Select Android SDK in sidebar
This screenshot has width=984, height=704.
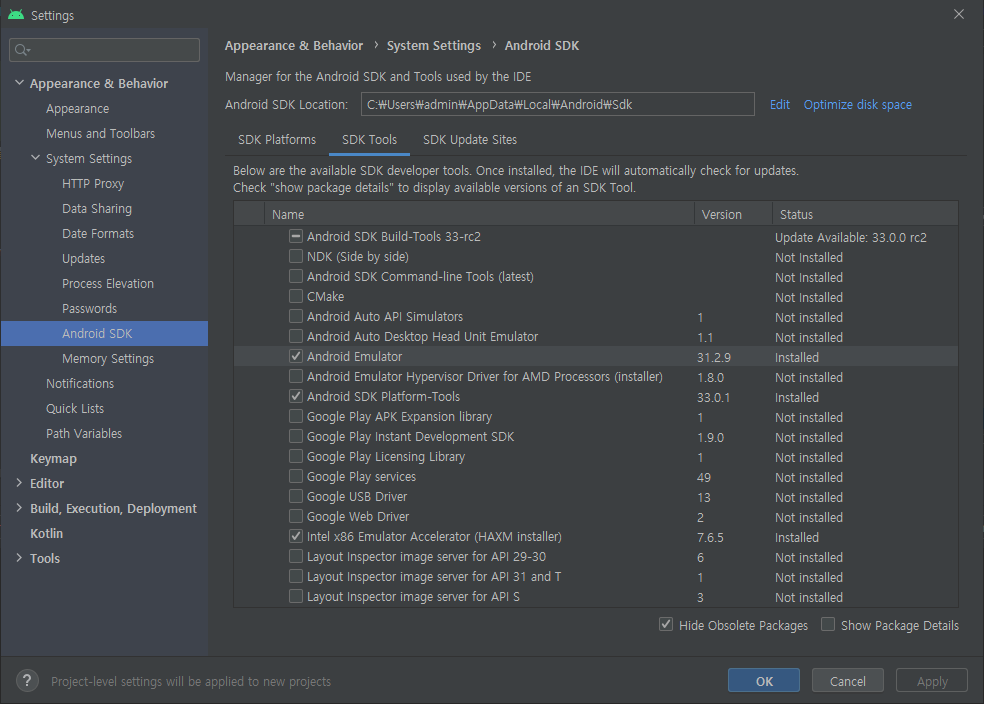pos(104,333)
